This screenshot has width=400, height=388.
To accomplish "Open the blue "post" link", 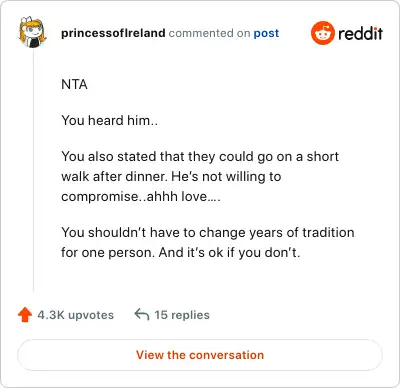I will [266, 33].
